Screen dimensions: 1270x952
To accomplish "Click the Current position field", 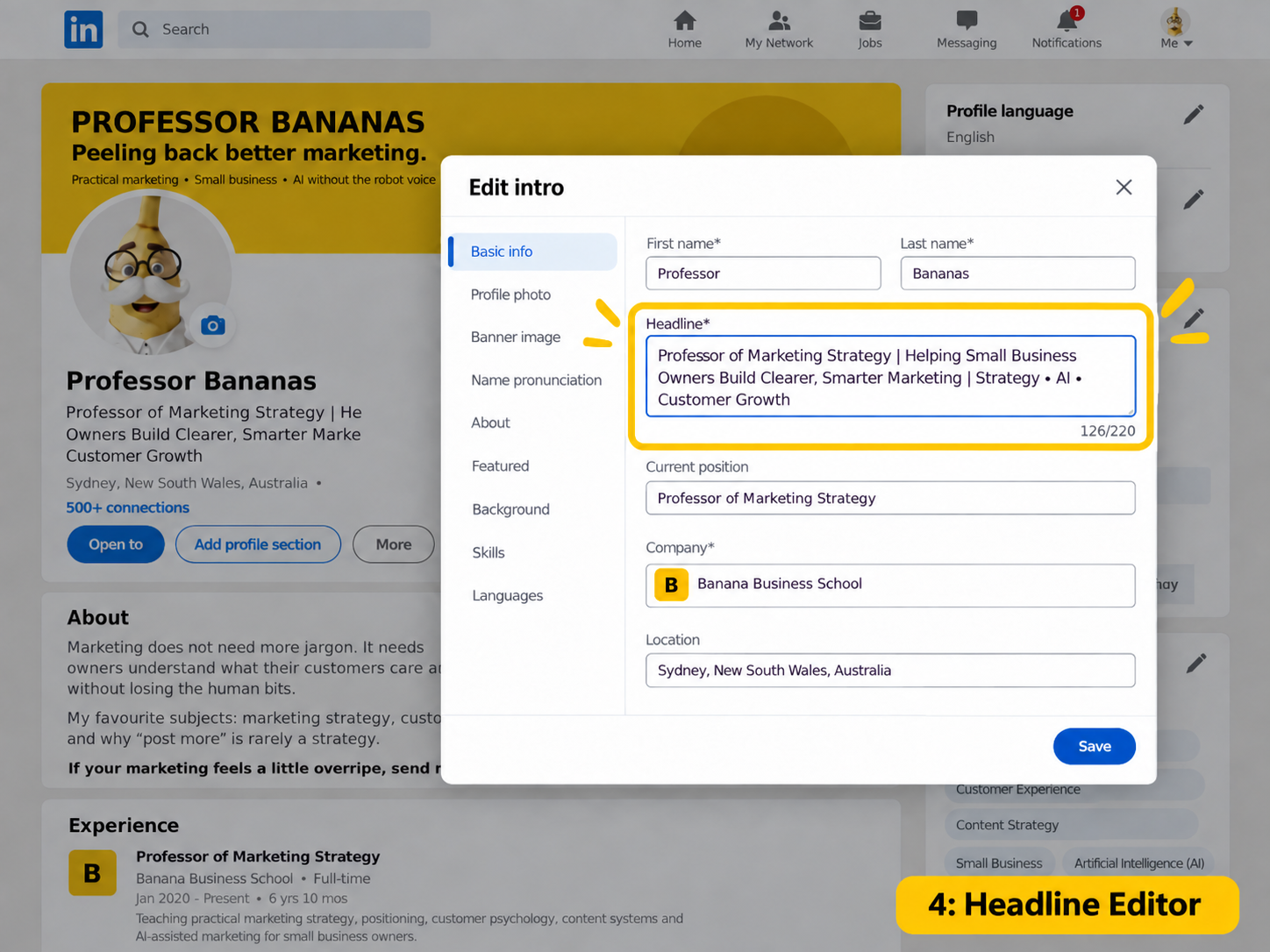I will (x=890, y=498).
